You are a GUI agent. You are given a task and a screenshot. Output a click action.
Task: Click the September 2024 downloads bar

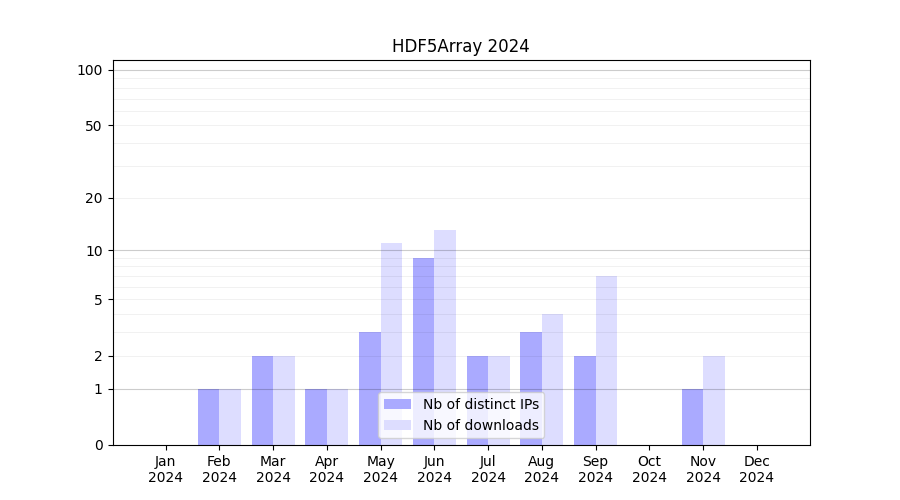606,360
